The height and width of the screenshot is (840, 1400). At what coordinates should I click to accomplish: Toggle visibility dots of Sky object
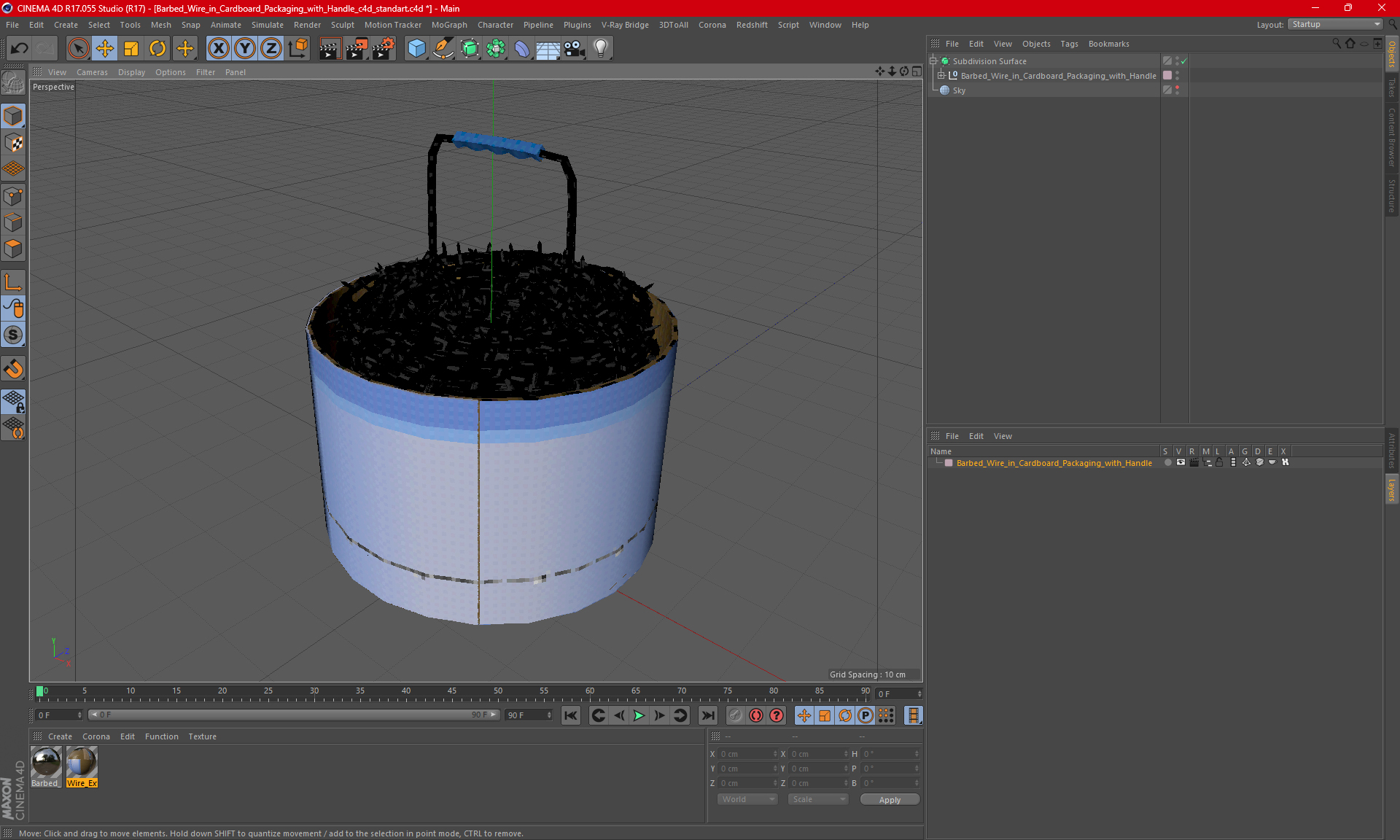(1177, 90)
